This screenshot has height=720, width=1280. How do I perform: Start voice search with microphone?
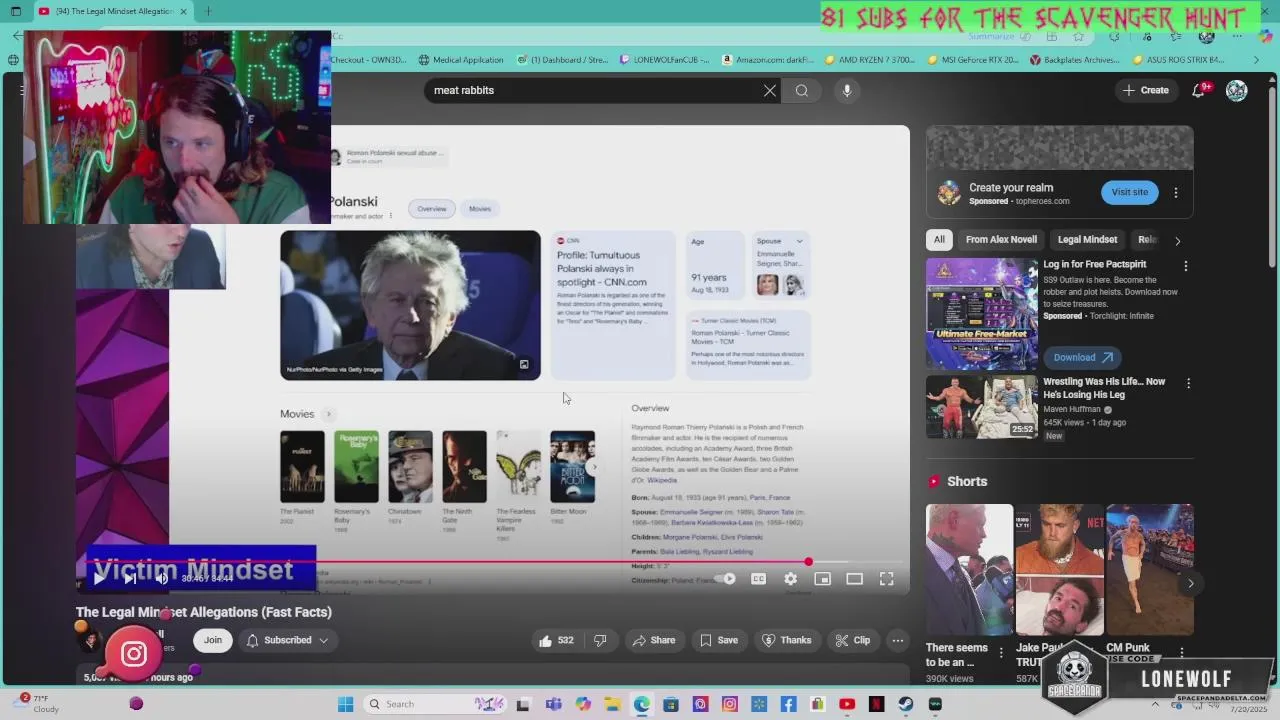pos(847,90)
